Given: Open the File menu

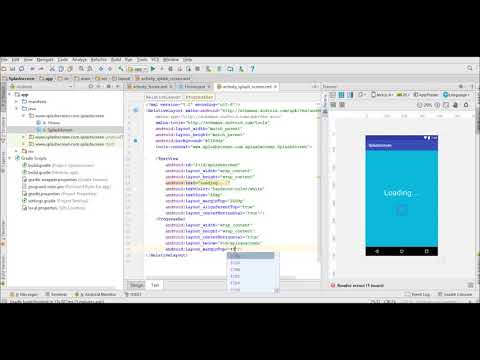Looking at the screenshot, I should coord(4,60).
